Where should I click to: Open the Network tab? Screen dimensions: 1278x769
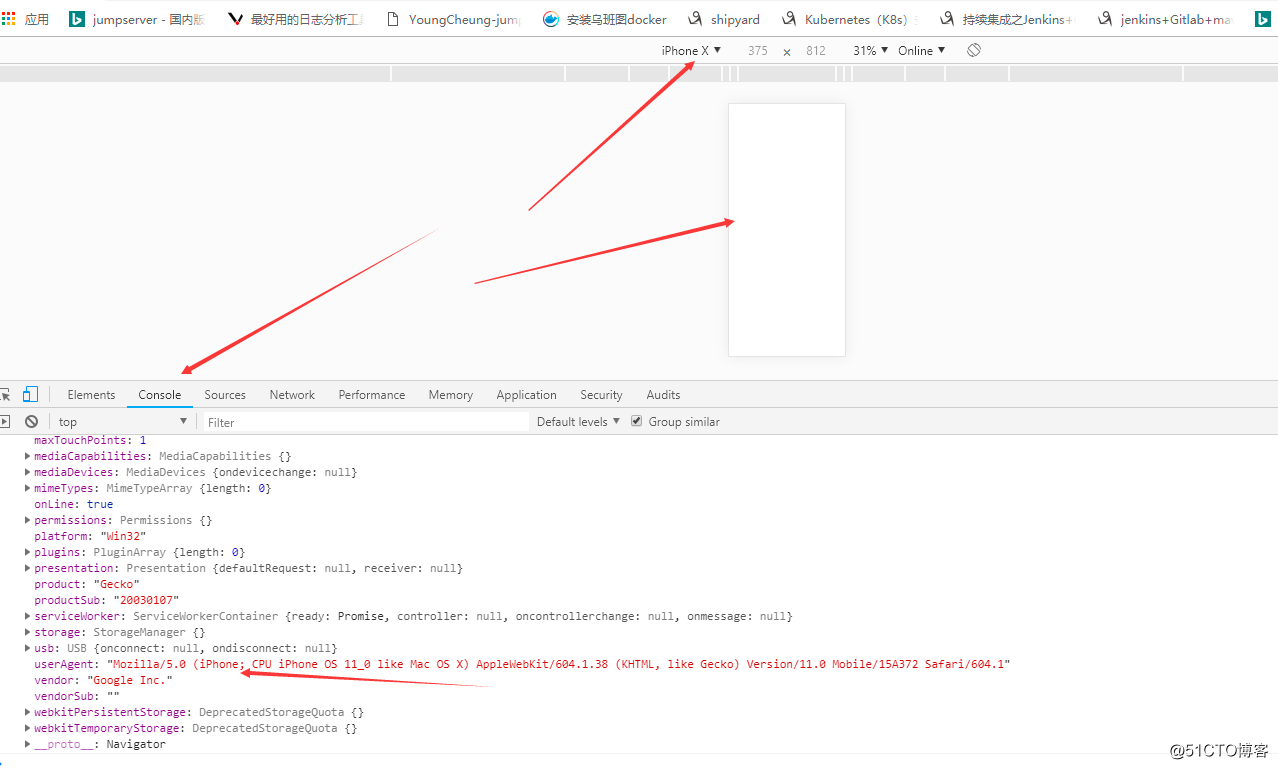(292, 395)
